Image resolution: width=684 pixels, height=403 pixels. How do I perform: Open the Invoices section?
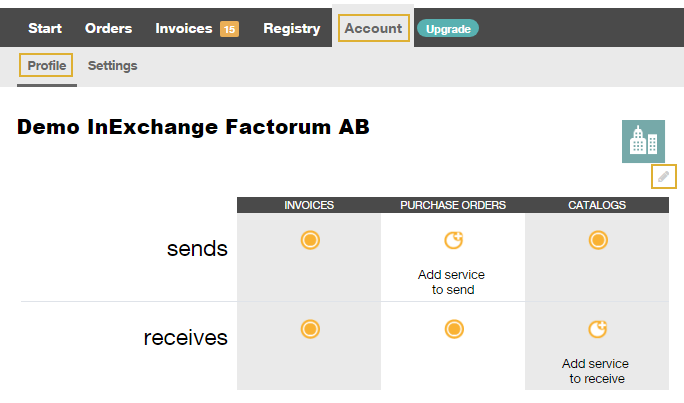click(184, 28)
